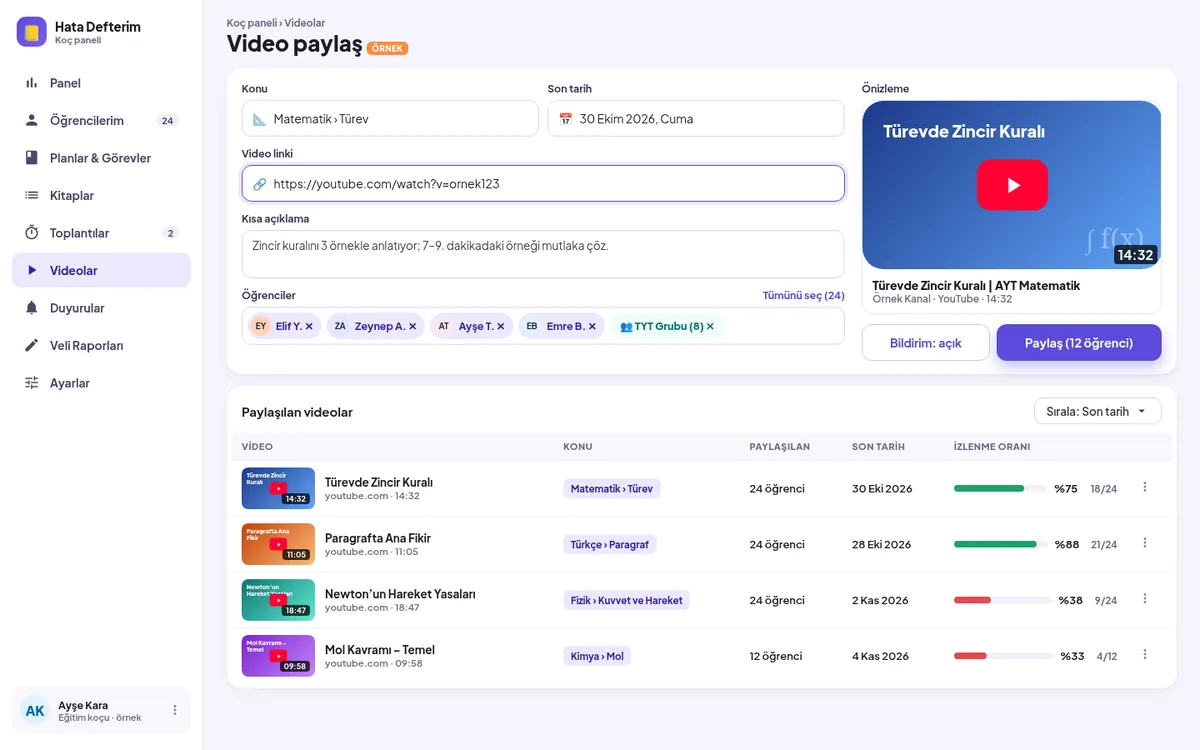The image size is (1200, 750).
Task: Open the Konu selector Matematik › Türev
Action: pos(390,119)
